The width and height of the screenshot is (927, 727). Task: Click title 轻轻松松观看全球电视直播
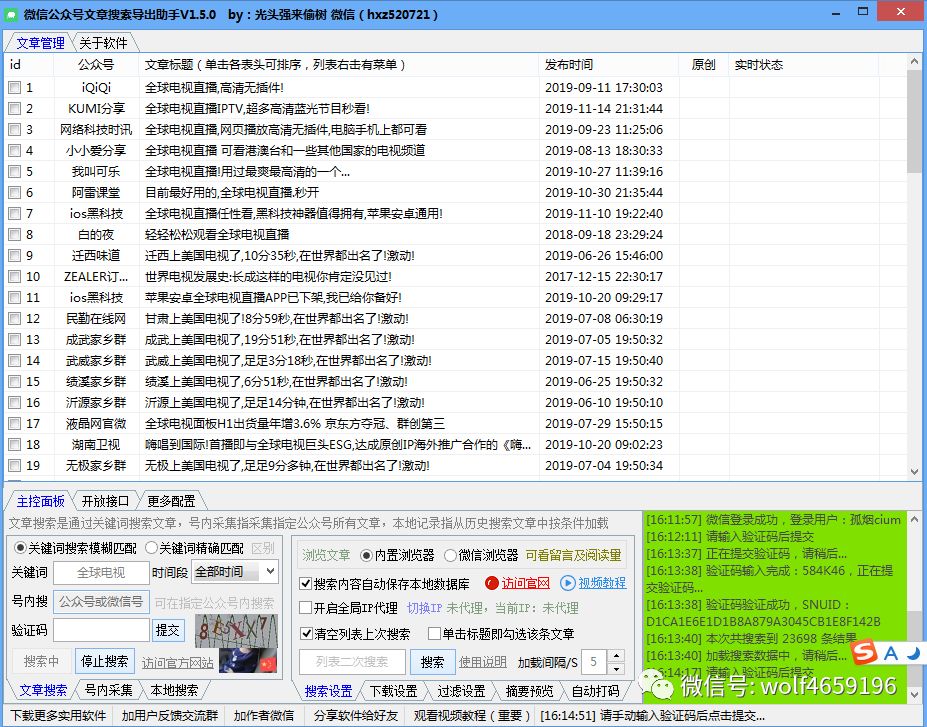[x=217, y=235]
